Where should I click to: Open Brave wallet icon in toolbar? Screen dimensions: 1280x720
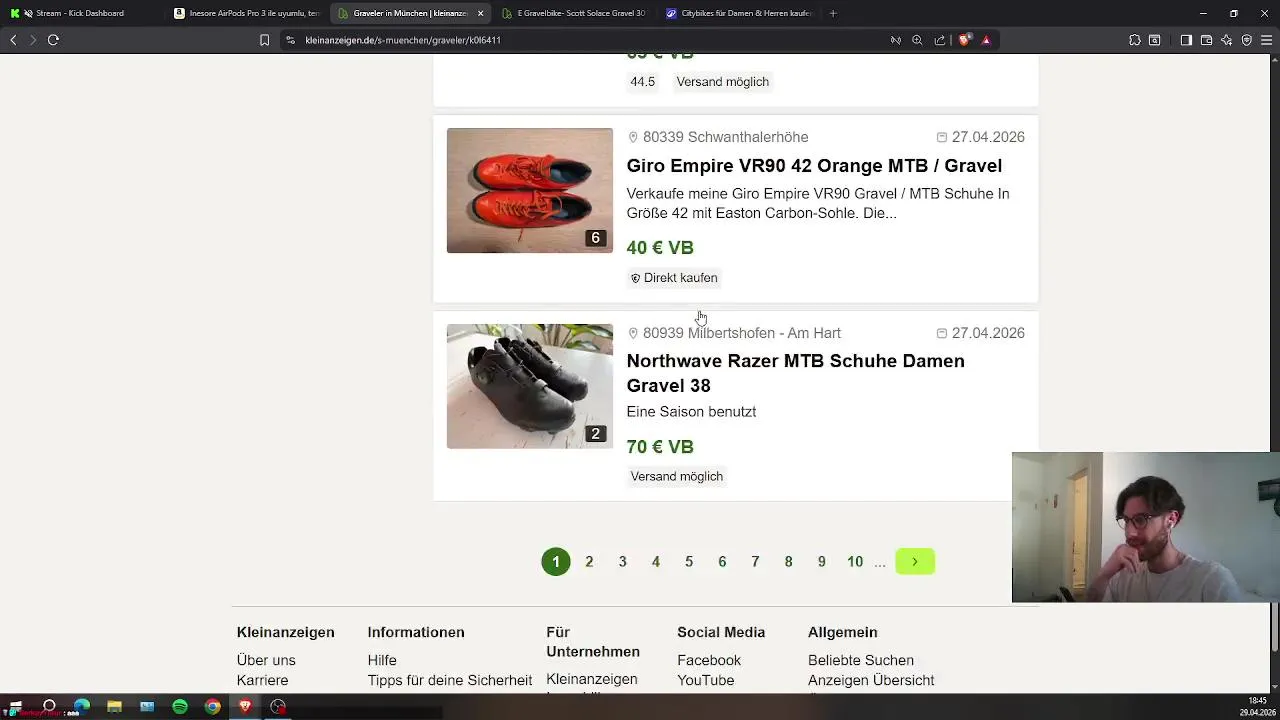[1206, 40]
